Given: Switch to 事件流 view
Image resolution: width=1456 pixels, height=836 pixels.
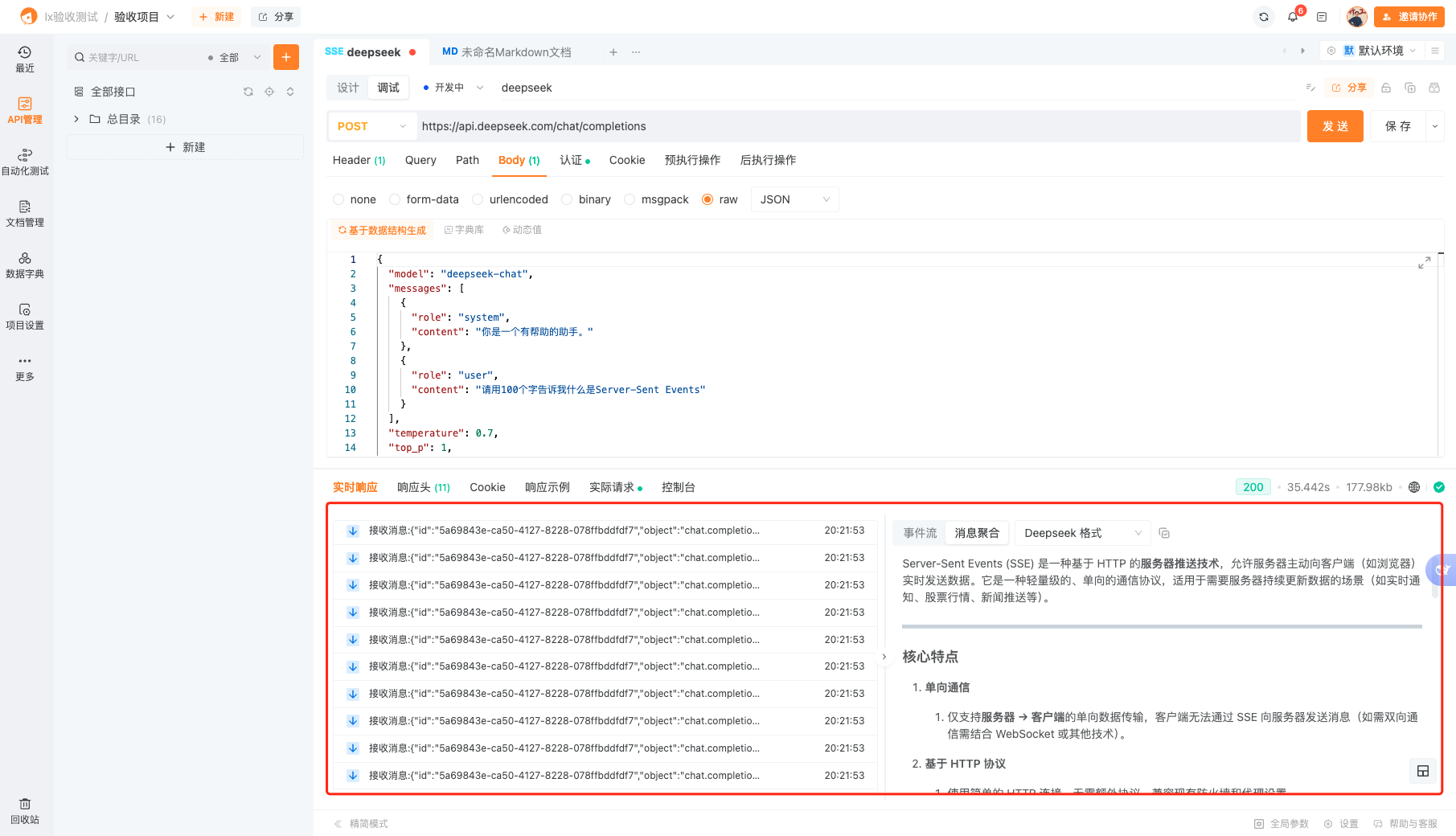Looking at the screenshot, I should [920, 533].
